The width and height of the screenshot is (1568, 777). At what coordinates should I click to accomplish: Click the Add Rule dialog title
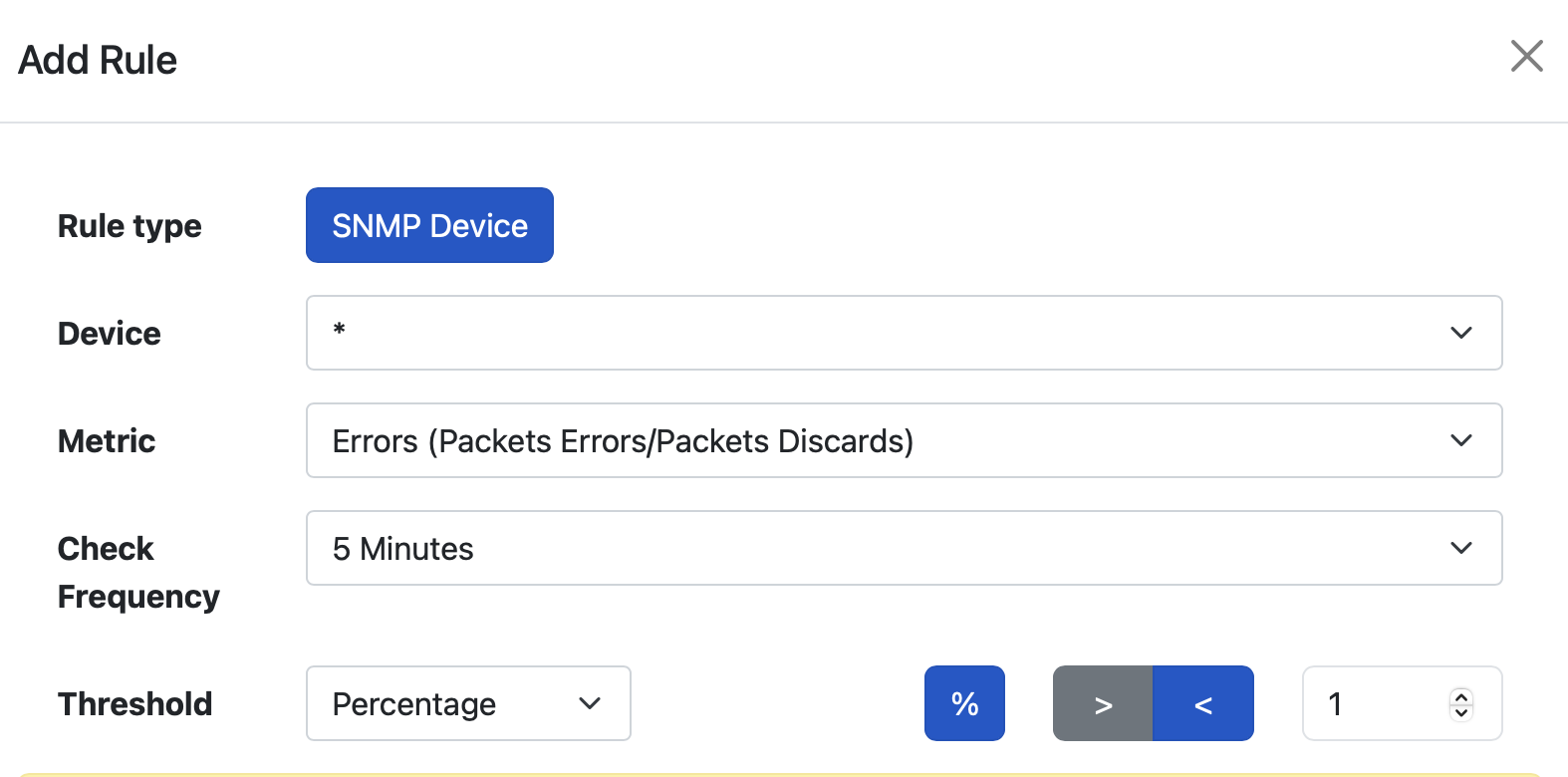tap(97, 60)
